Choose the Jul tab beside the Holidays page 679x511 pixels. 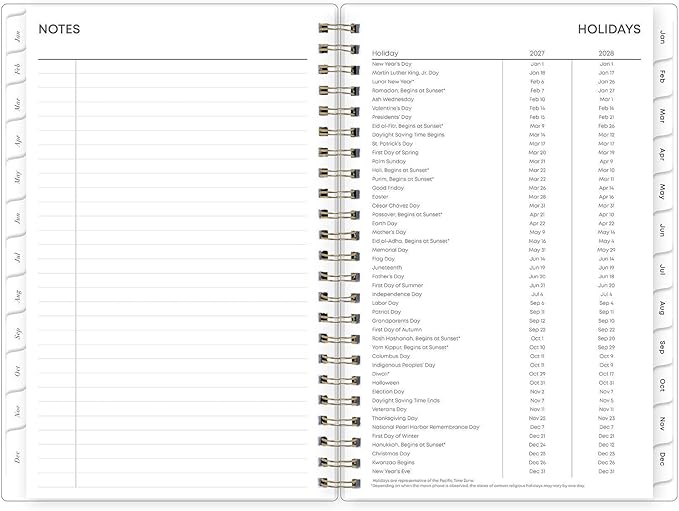(662, 269)
